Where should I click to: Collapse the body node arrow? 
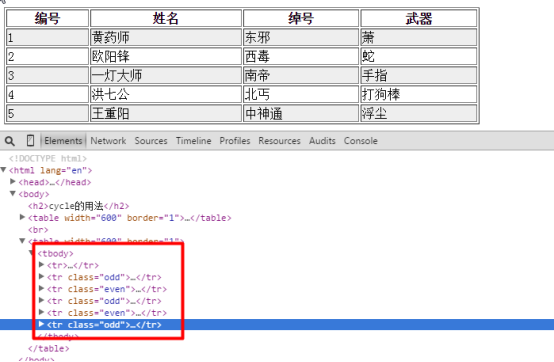point(13,194)
